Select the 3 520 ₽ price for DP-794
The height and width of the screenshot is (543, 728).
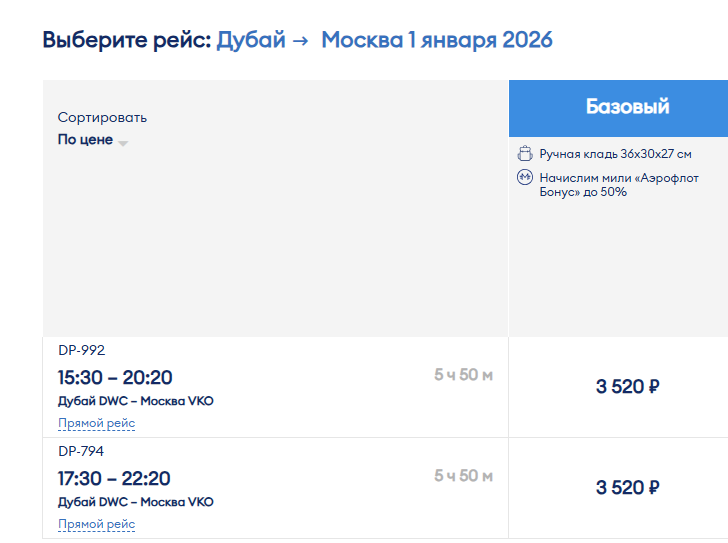(x=627, y=488)
